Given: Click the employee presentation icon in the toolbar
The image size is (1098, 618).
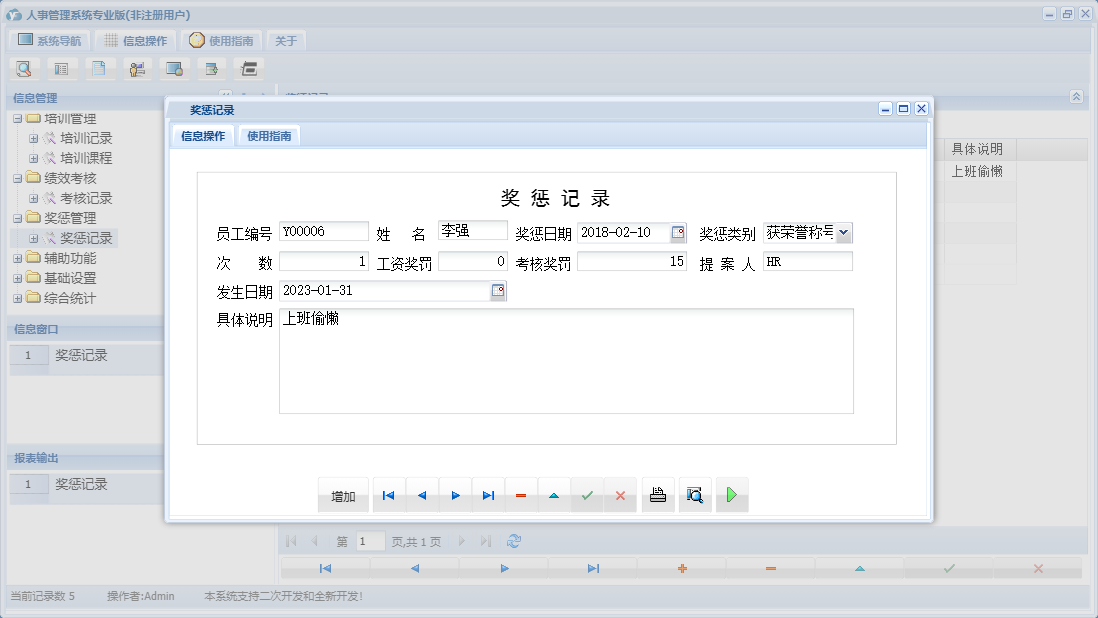Looking at the screenshot, I should 135,68.
